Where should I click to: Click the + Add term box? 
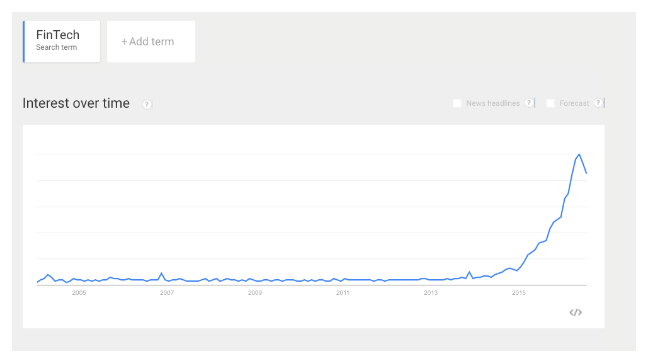(x=151, y=42)
